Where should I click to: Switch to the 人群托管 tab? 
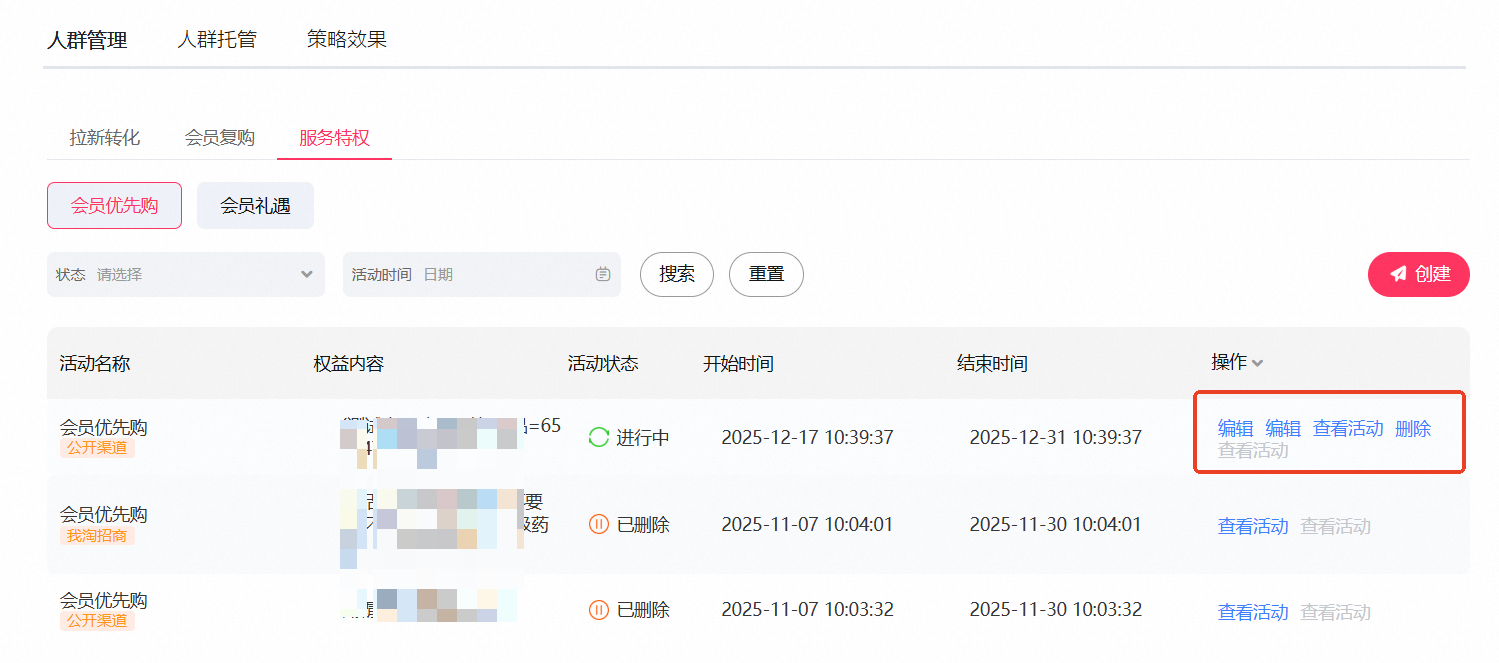point(217,40)
